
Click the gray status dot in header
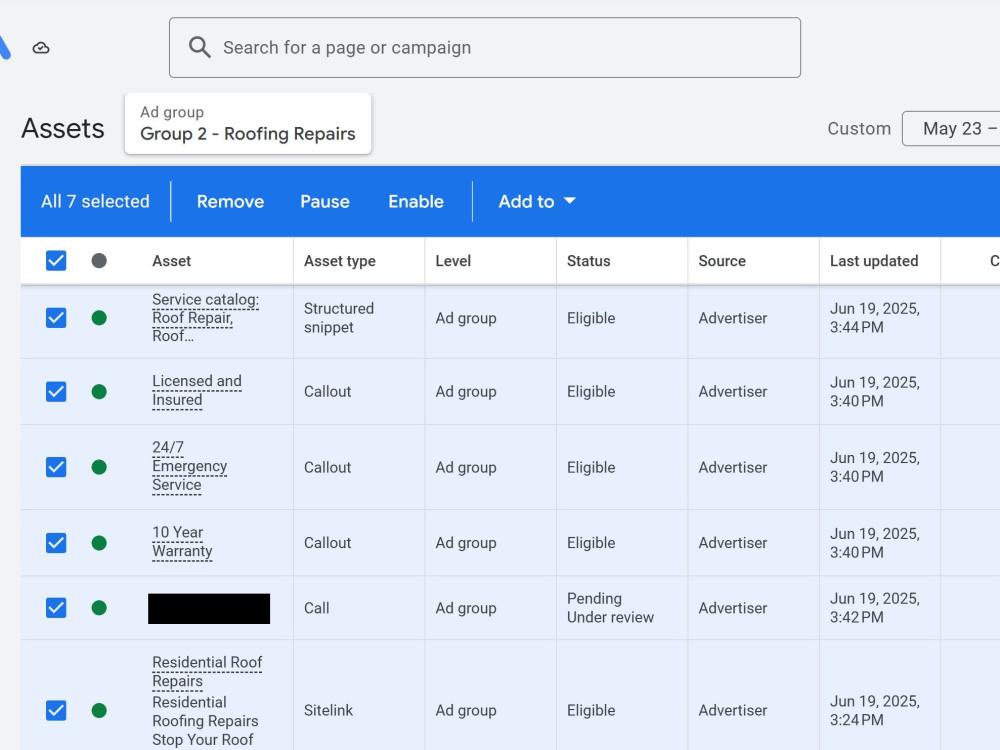[99, 261]
